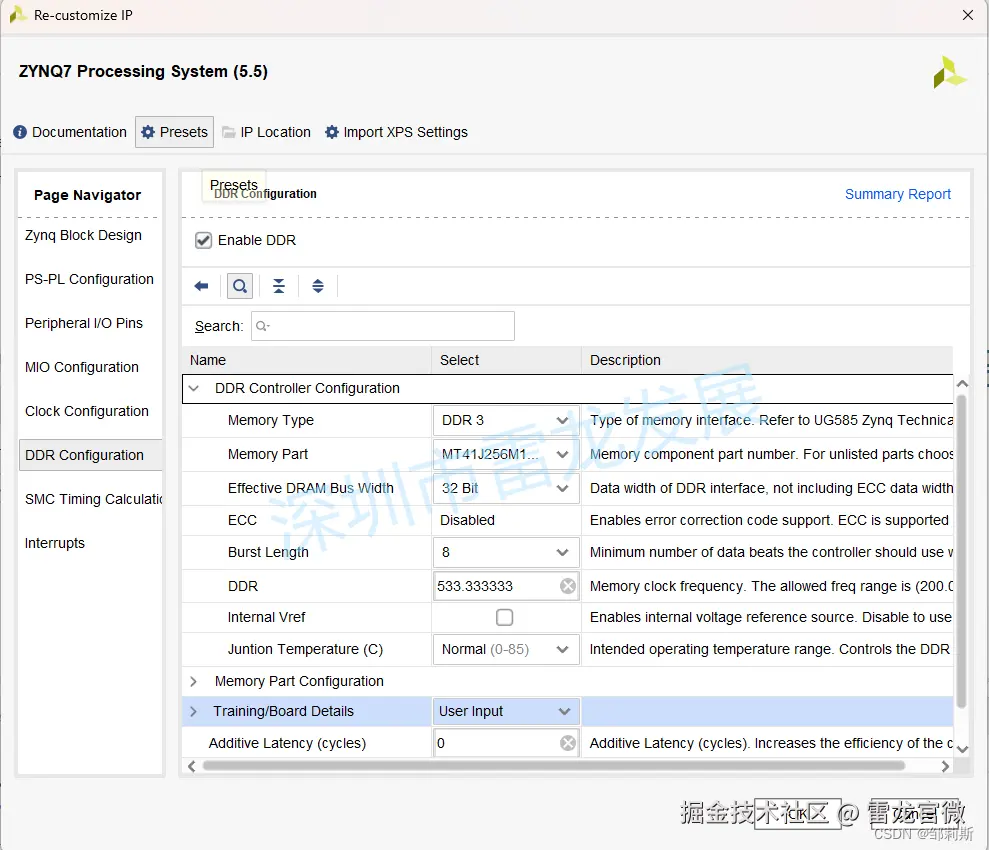
Task: Open Clock Configuration page
Action: pyautogui.click(x=86, y=411)
